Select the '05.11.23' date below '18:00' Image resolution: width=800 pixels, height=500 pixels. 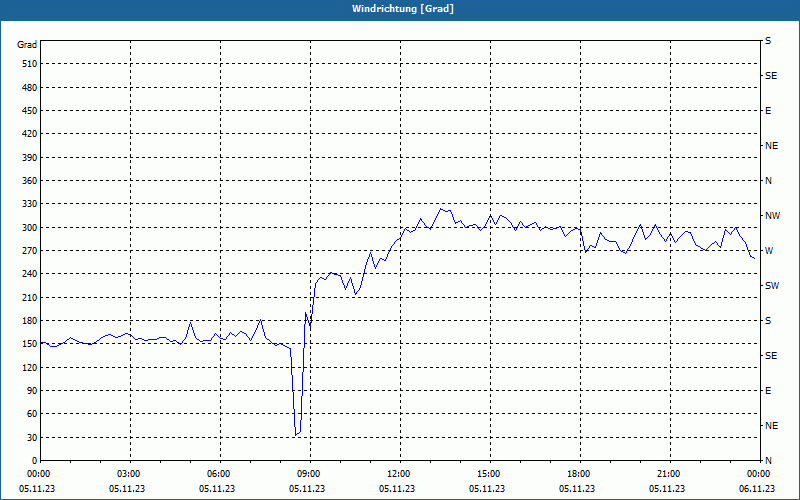click(577, 489)
